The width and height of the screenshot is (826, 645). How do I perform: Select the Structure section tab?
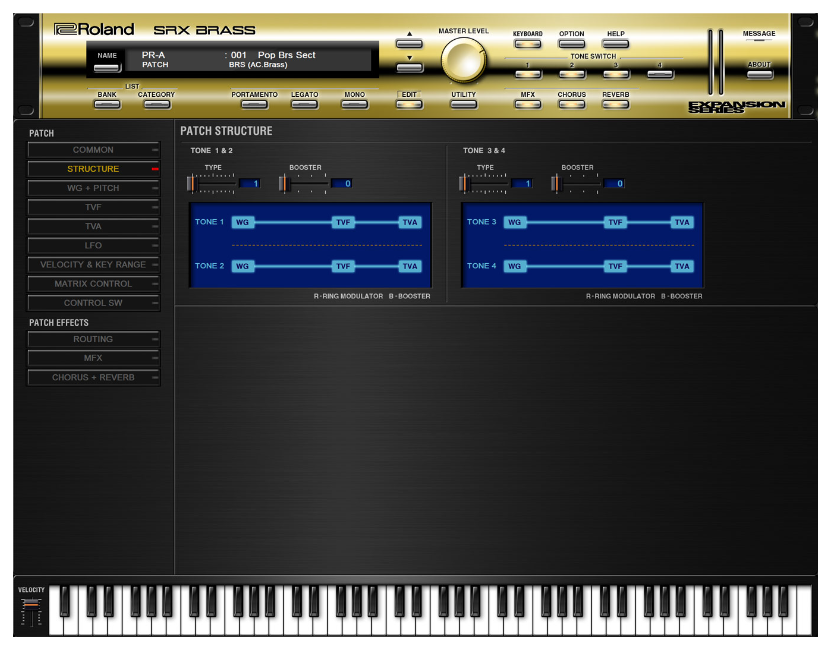[93, 169]
